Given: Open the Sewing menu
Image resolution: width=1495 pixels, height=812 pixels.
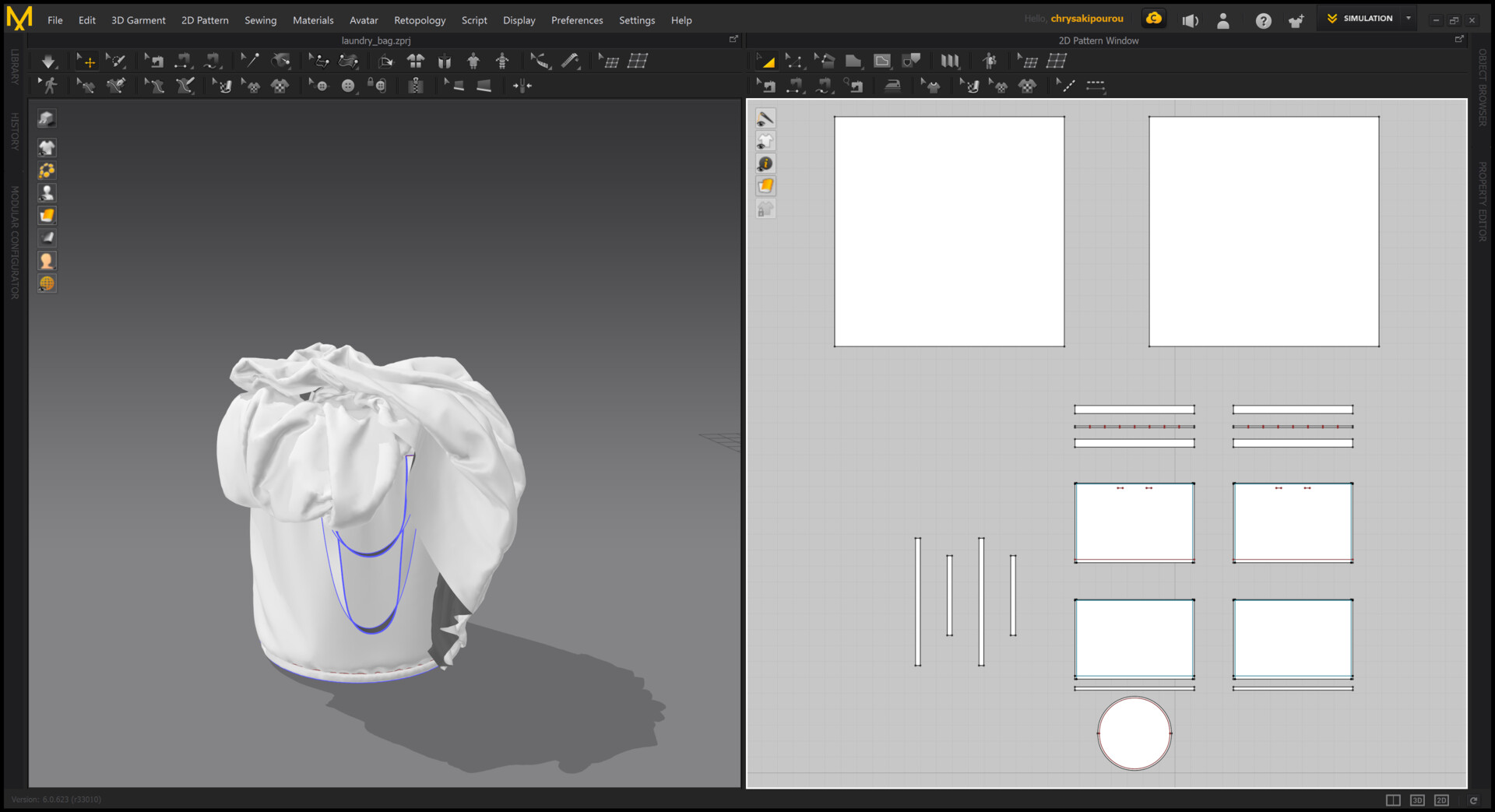Looking at the screenshot, I should click(x=260, y=20).
